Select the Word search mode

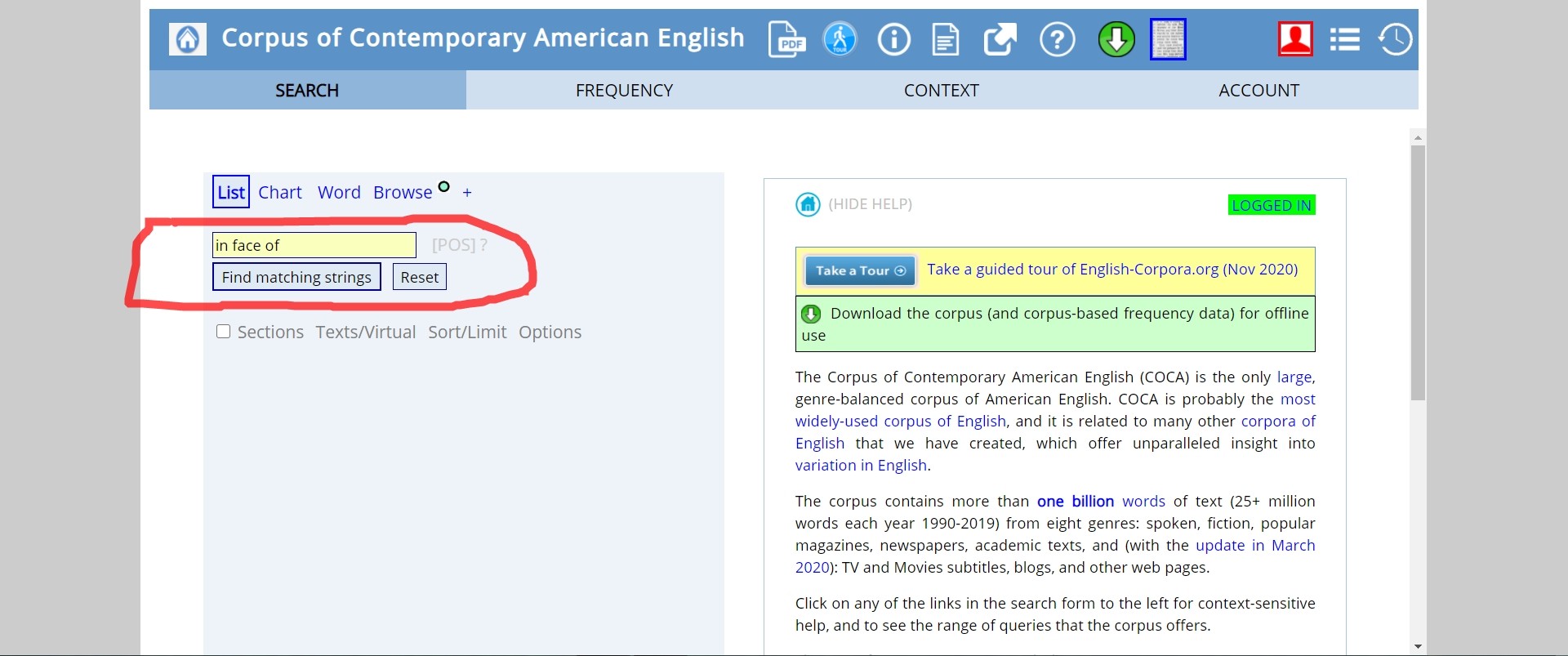pos(339,193)
